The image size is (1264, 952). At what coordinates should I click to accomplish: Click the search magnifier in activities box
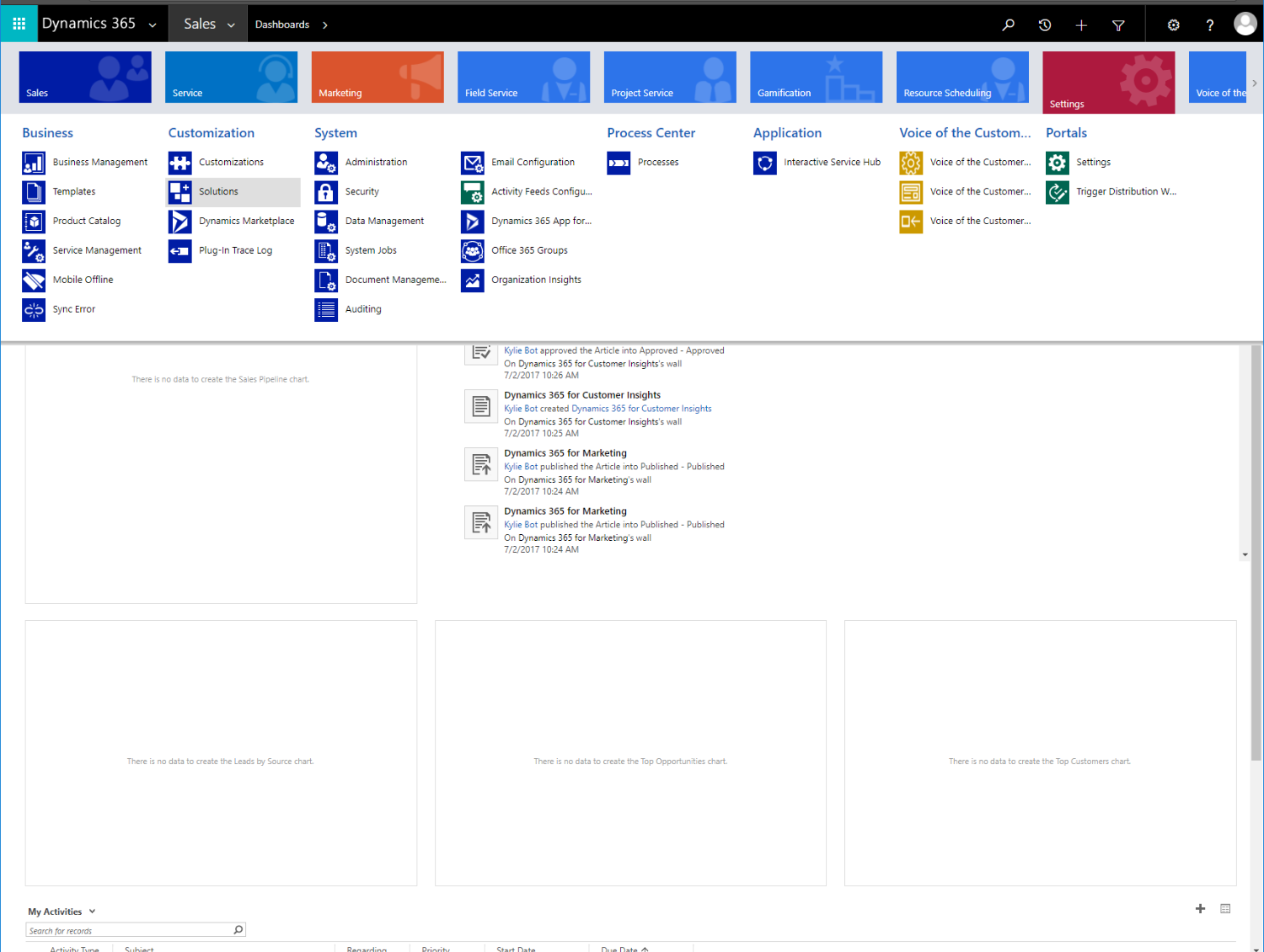(238, 930)
